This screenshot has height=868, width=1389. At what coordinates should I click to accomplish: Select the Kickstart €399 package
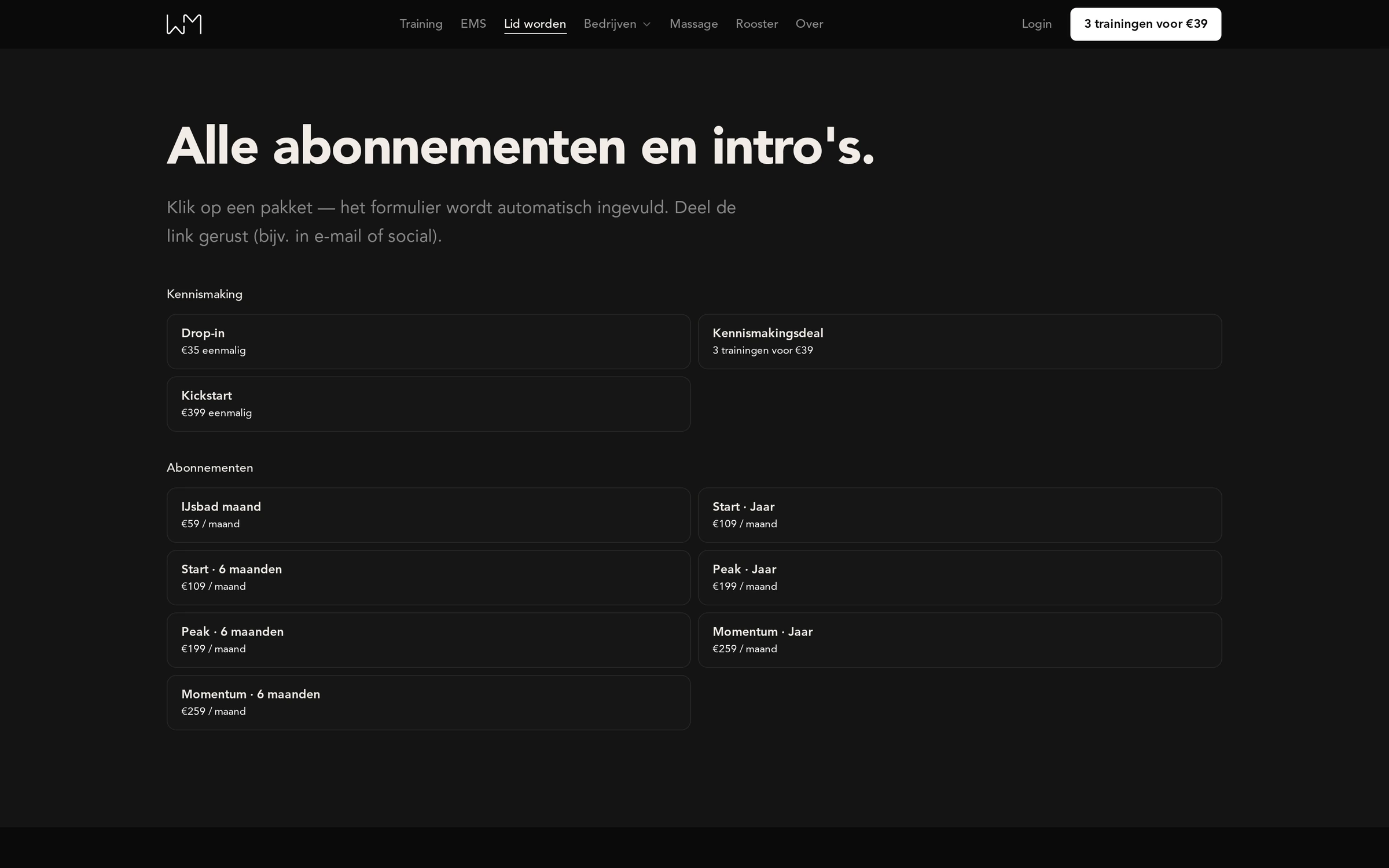click(428, 404)
